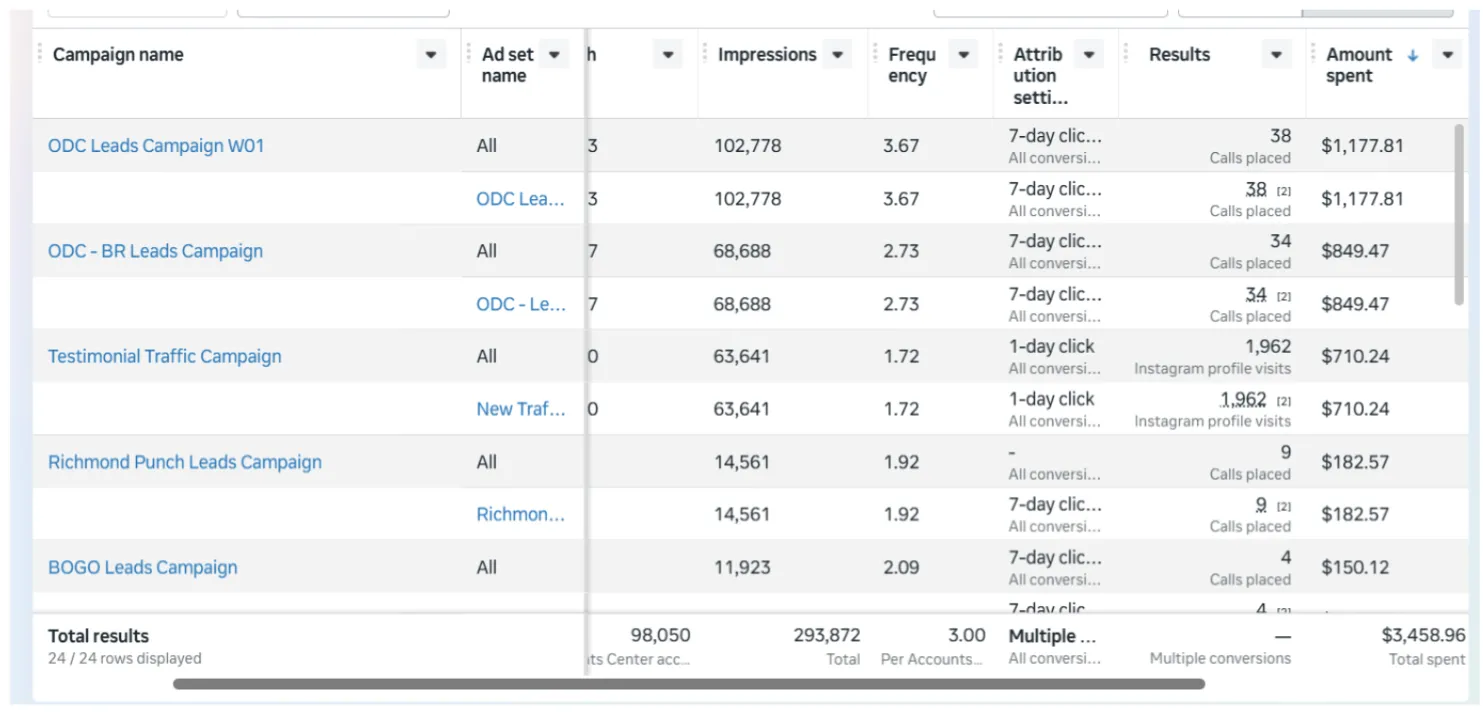Open the Results column dropdown arrow

coord(1276,55)
